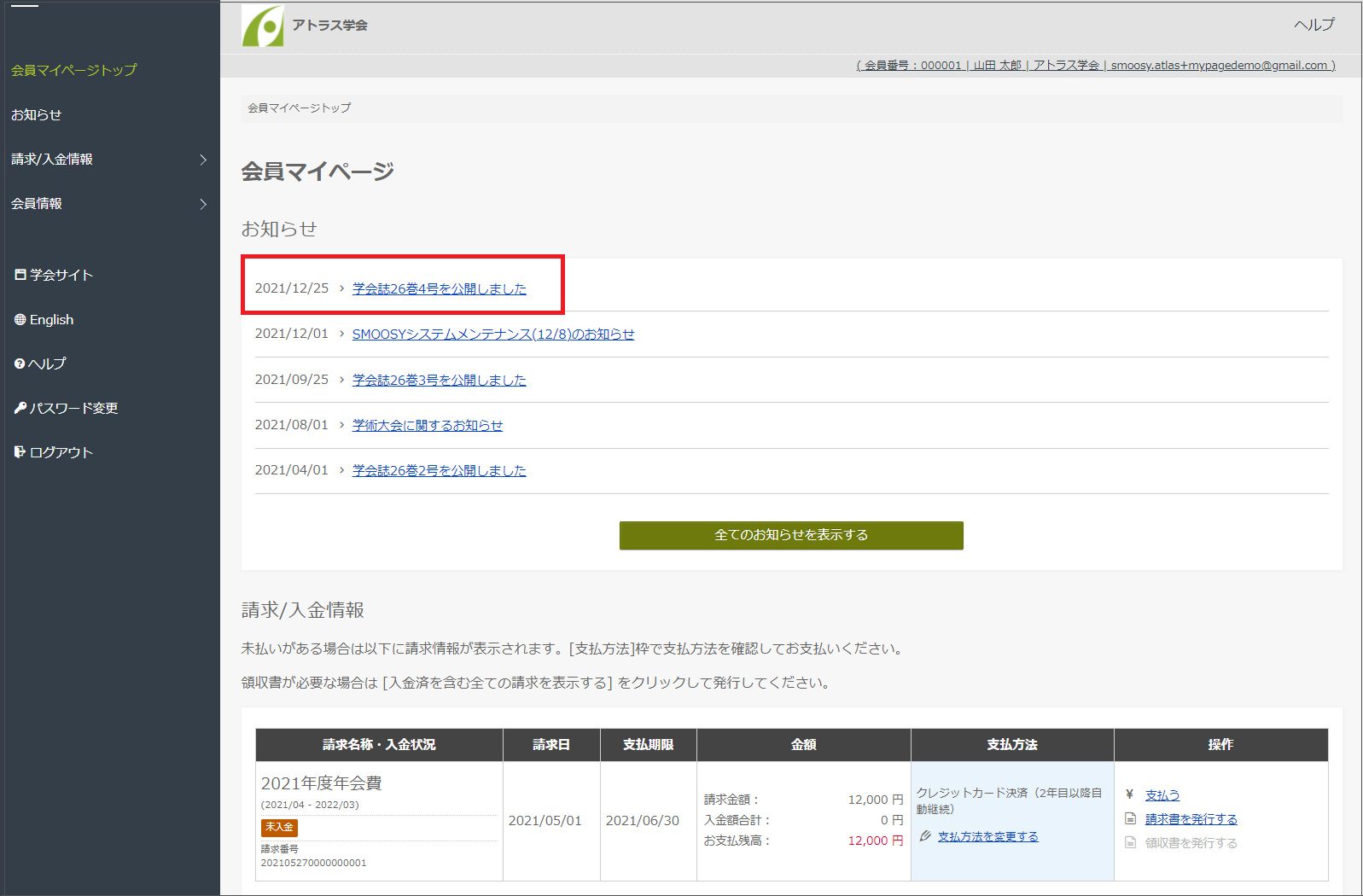This screenshot has height=896, width=1363.
Task: Click the Atlas society logo icon
Action: 263,26
